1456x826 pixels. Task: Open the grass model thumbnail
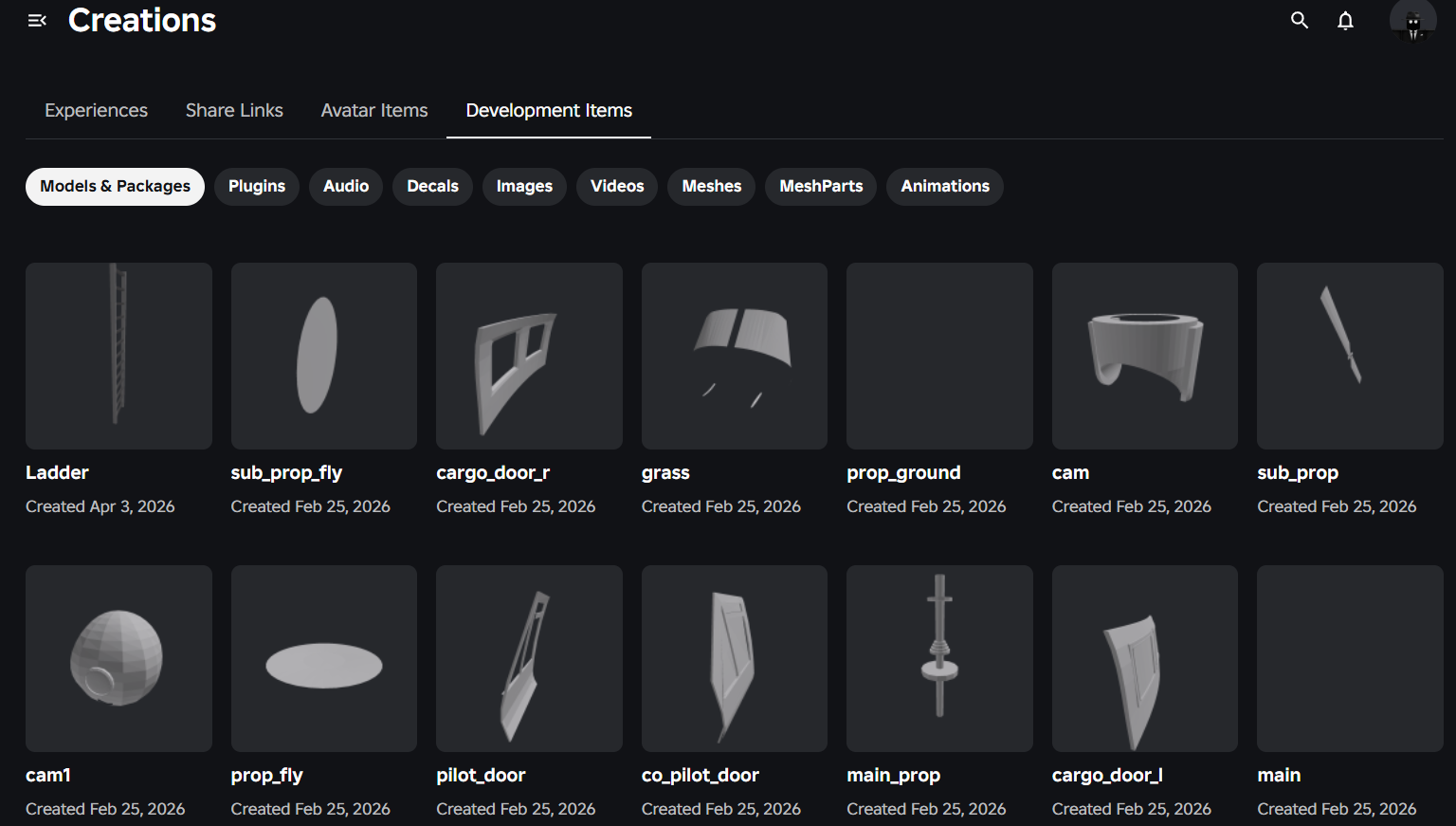(735, 356)
